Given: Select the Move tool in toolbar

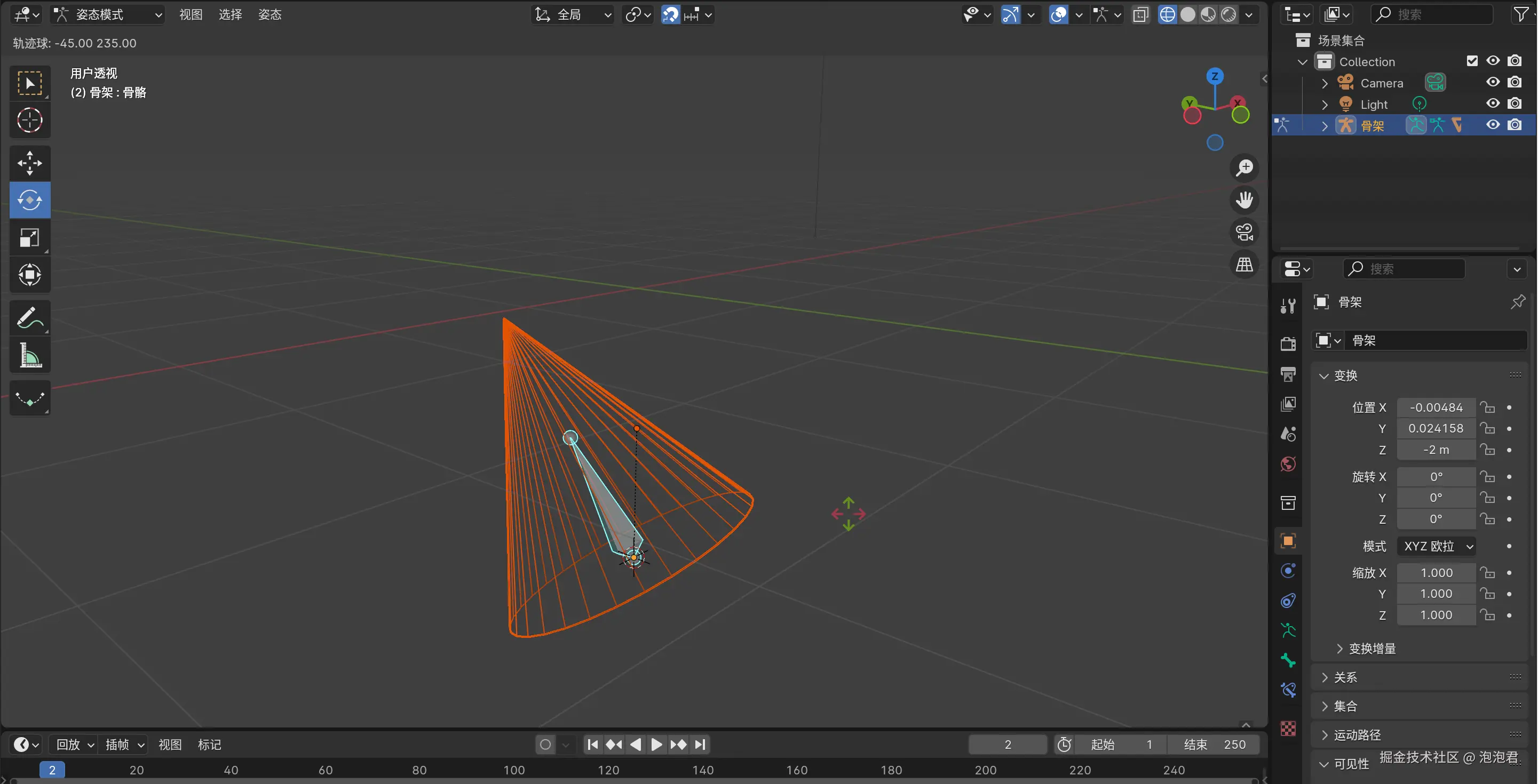Looking at the screenshot, I should coord(30,162).
